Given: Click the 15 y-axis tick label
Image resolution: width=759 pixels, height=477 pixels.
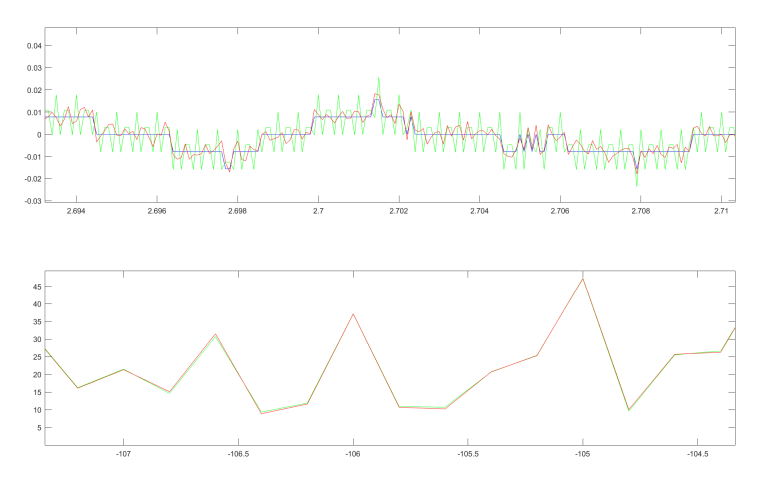Looking at the screenshot, I should [38, 393].
